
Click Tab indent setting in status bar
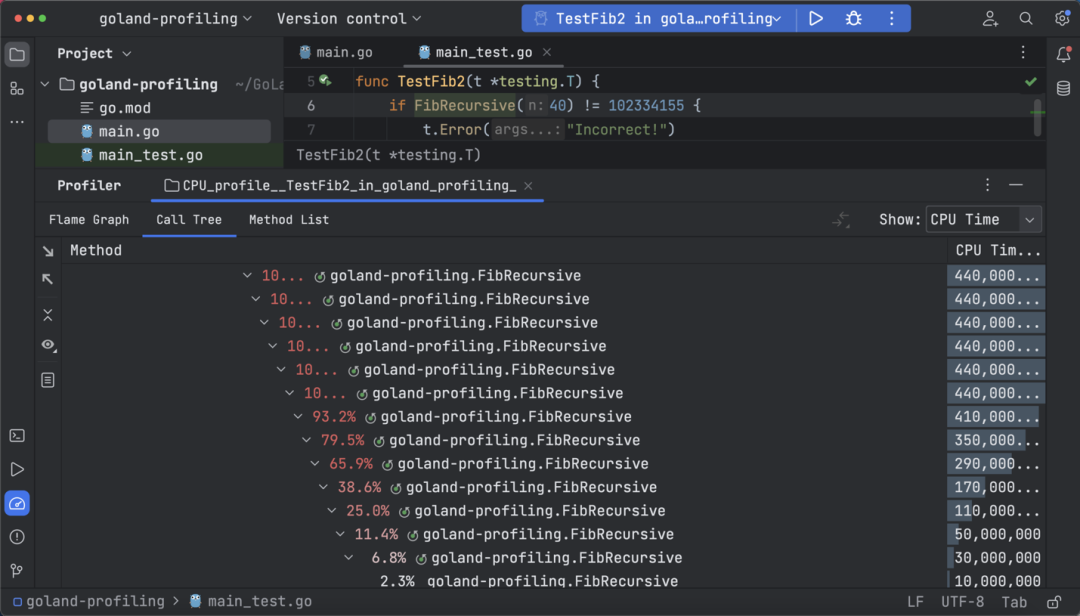point(1014,602)
